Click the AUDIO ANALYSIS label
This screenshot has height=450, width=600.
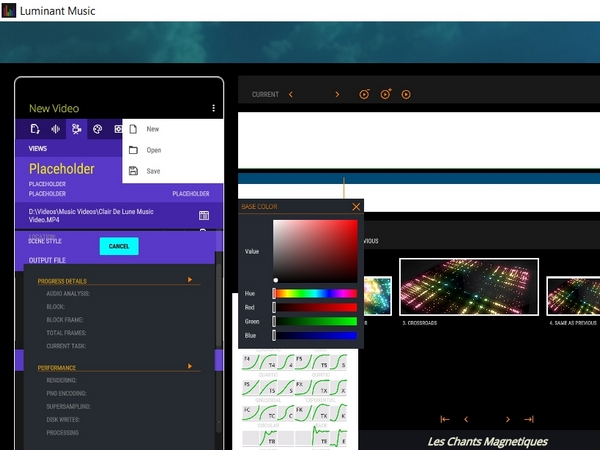(68, 293)
